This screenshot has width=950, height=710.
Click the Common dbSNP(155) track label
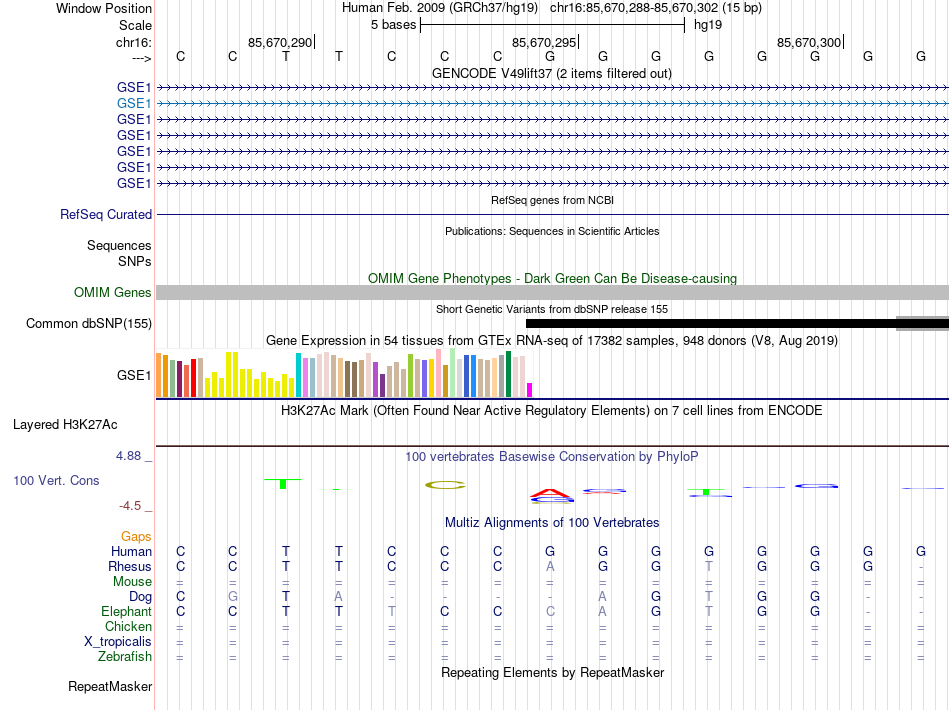tap(88, 323)
